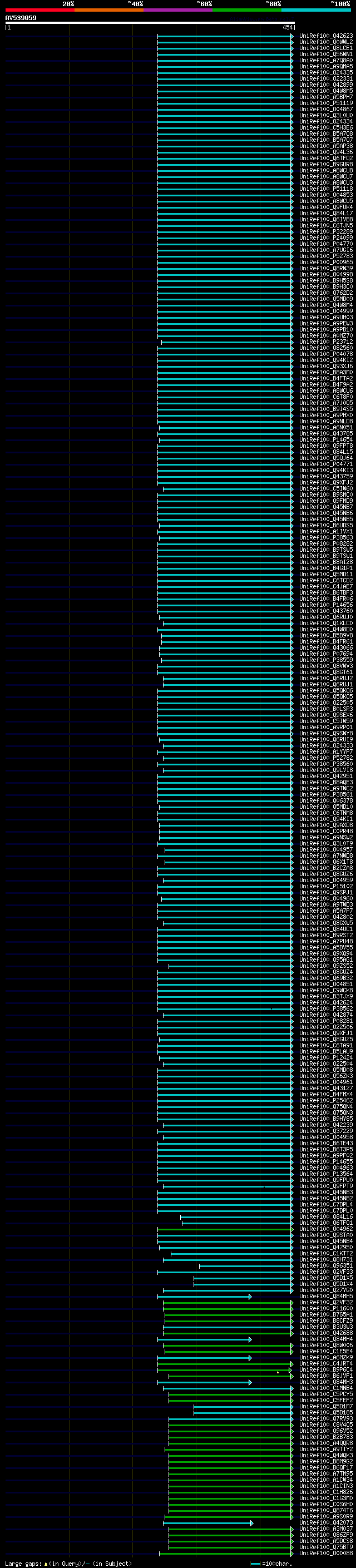Select hit label UniRef100_P14654
Screen dimensions: 356x1568
tap(326, 439)
